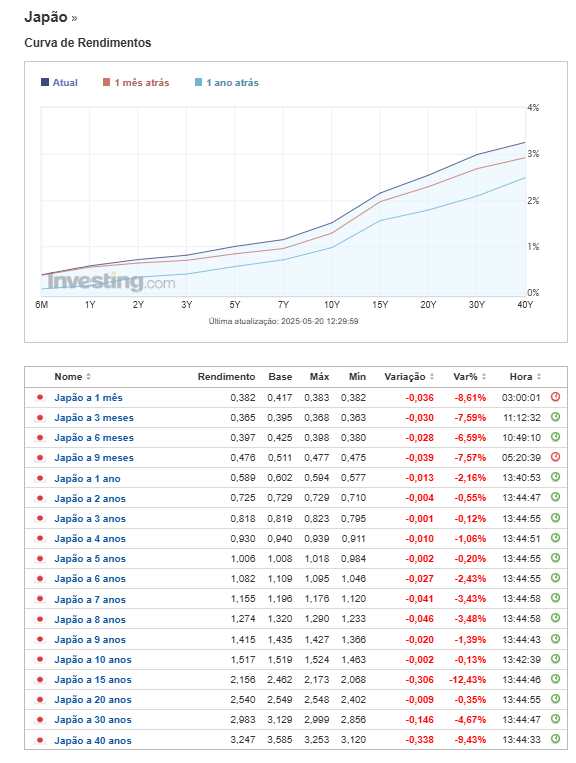This screenshot has width=576, height=763.
Task: Open the Japão a 2 anos bond link
Action: (x=90, y=498)
